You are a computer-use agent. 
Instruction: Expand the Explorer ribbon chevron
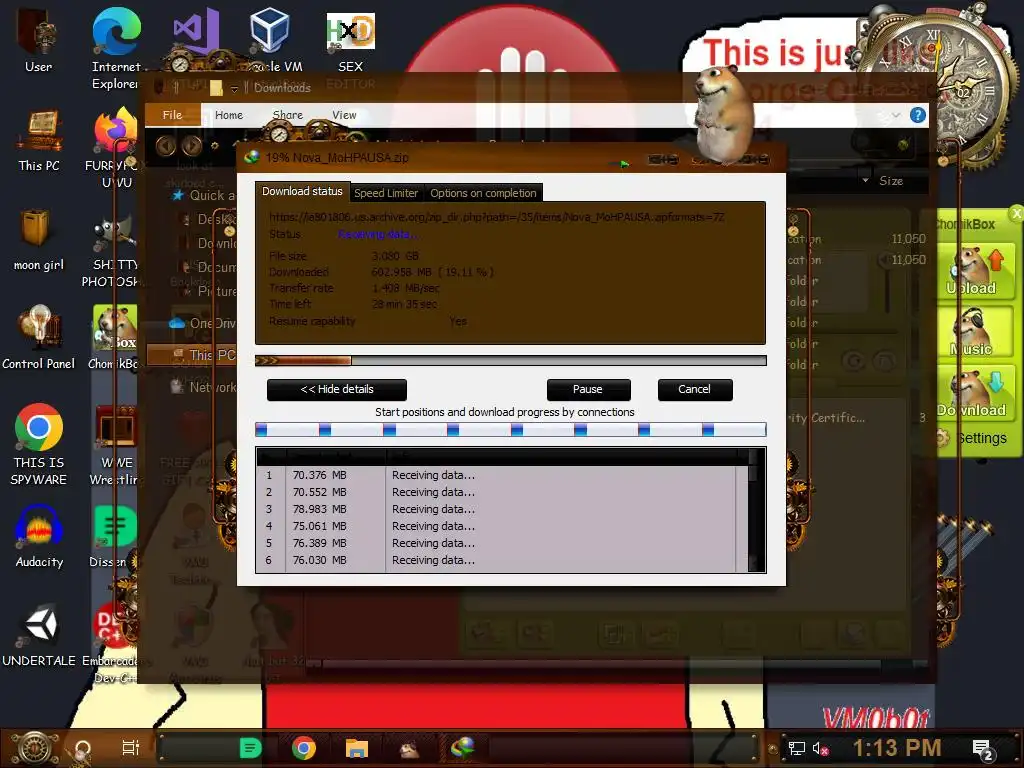[x=896, y=116]
